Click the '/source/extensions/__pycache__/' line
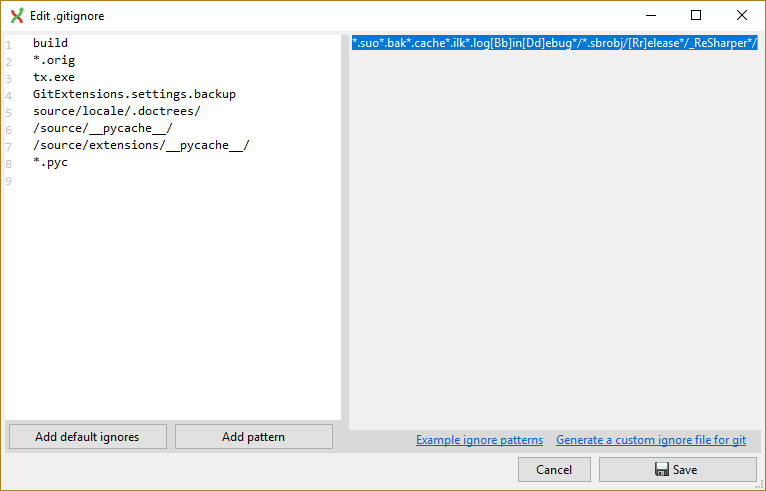 [141, 145]
